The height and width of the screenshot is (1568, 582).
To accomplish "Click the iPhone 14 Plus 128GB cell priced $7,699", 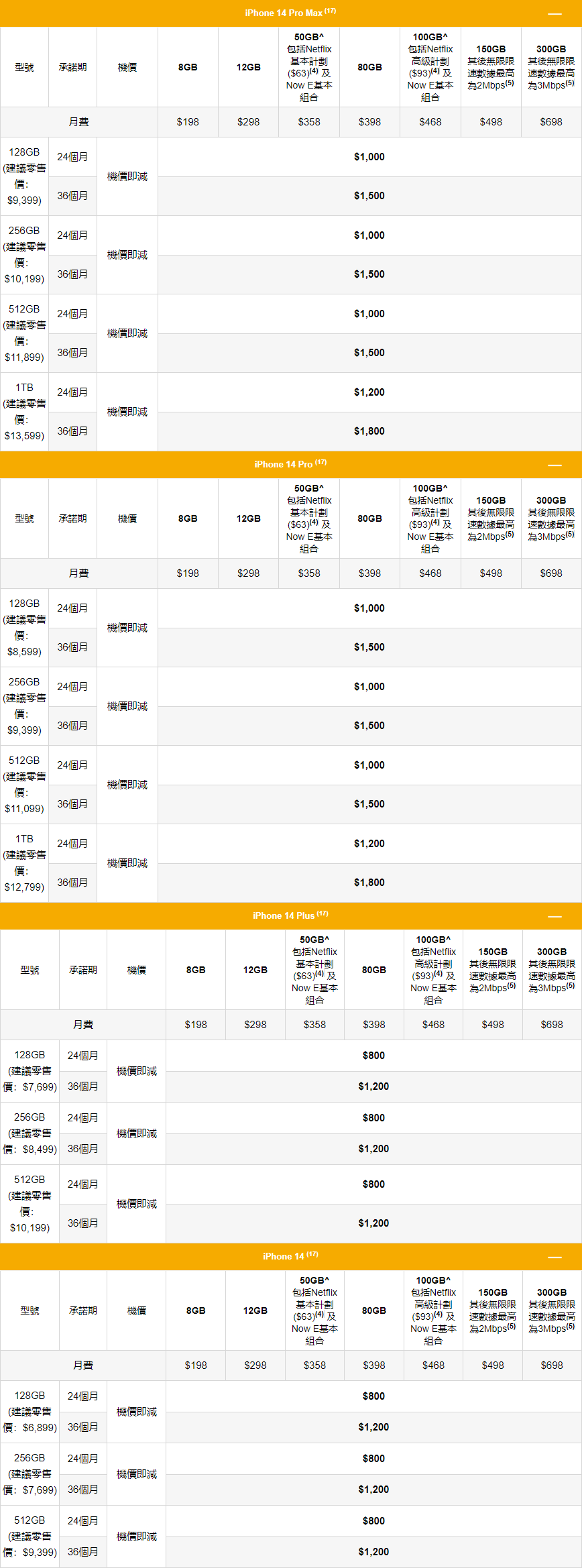I will (30, 1071).
